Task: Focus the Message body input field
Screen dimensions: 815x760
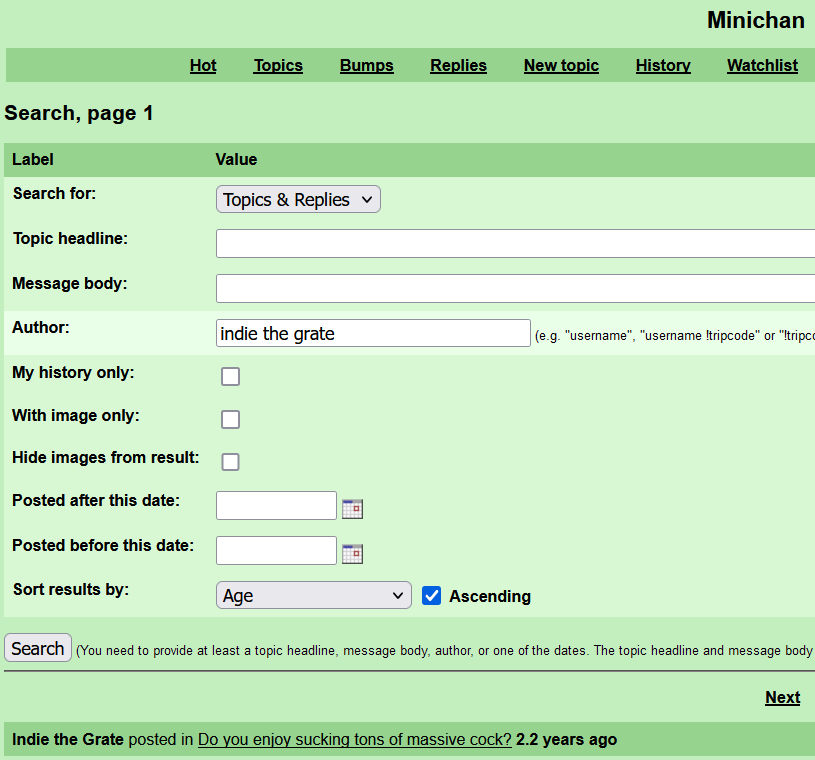Action: click(x=515, y=289)
